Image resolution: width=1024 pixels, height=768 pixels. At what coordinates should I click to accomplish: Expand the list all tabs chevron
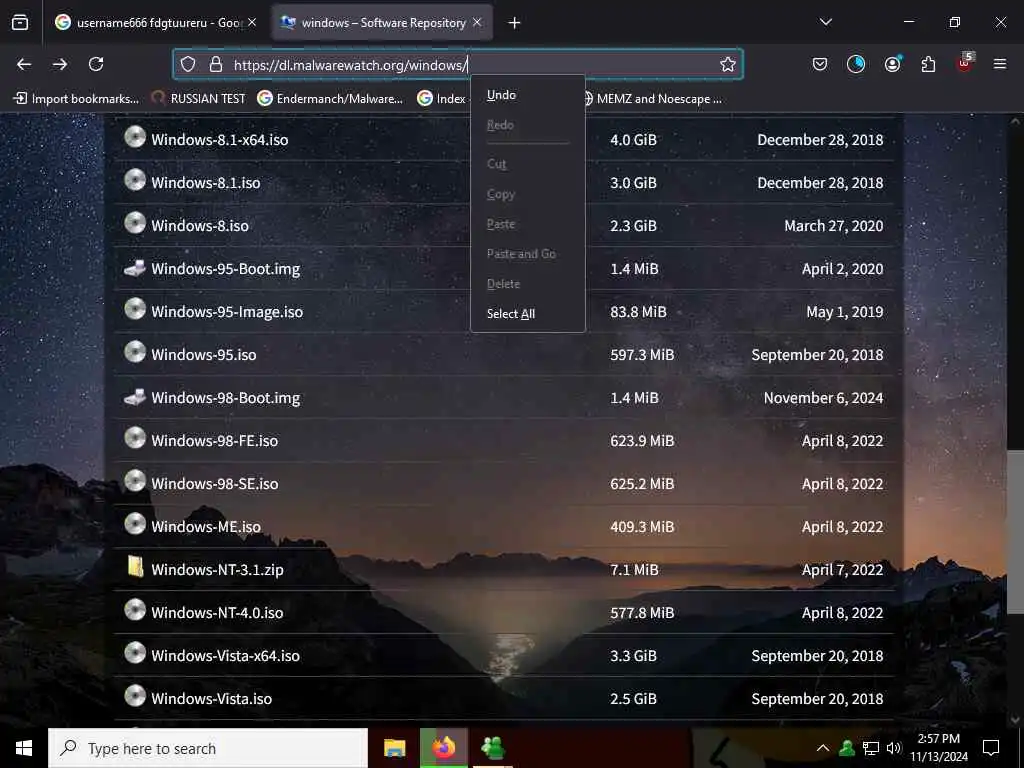tap(825, 22)
